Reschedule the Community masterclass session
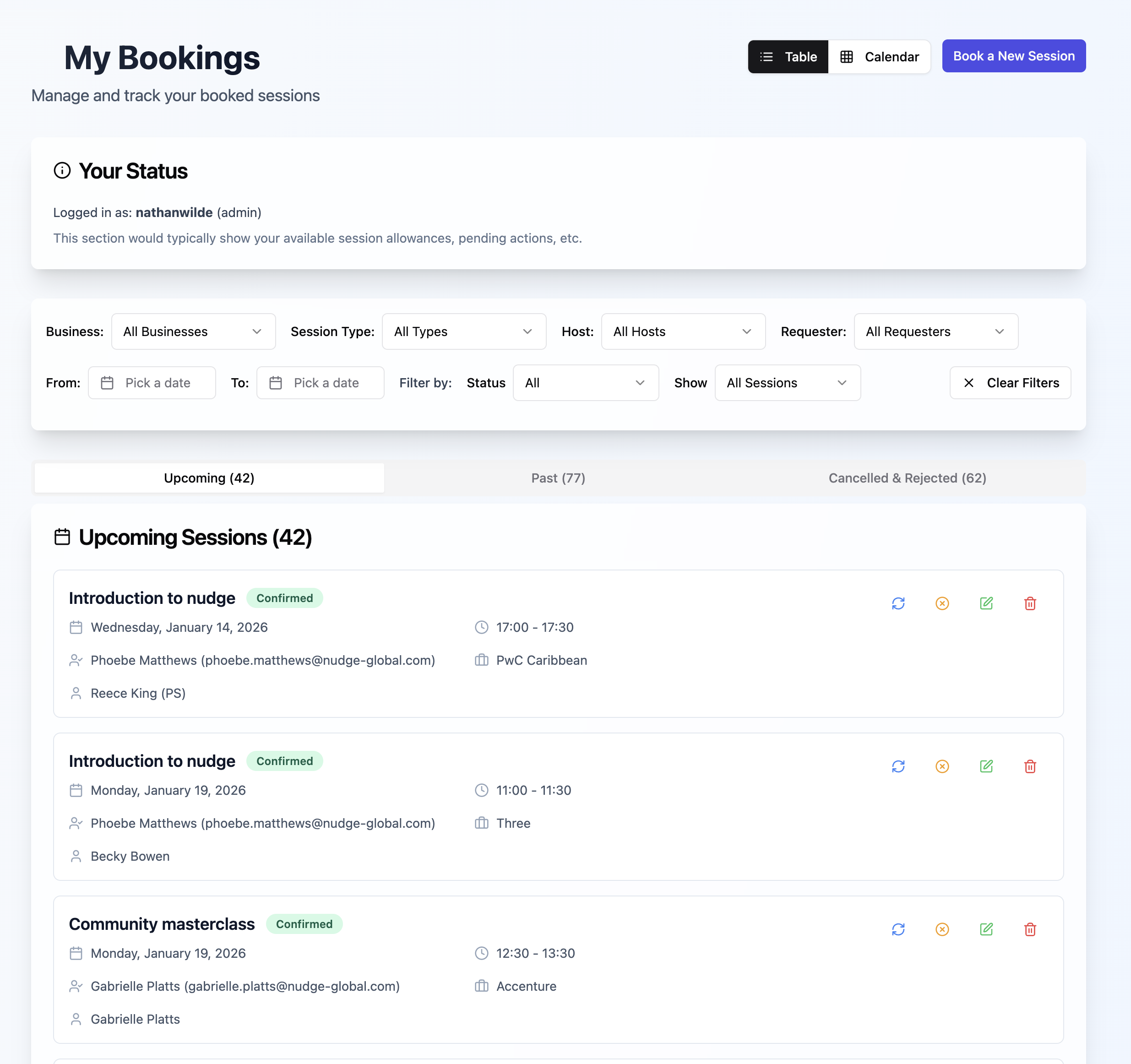The height and width of the screenshot is (1064, 1131). [898, 929]
